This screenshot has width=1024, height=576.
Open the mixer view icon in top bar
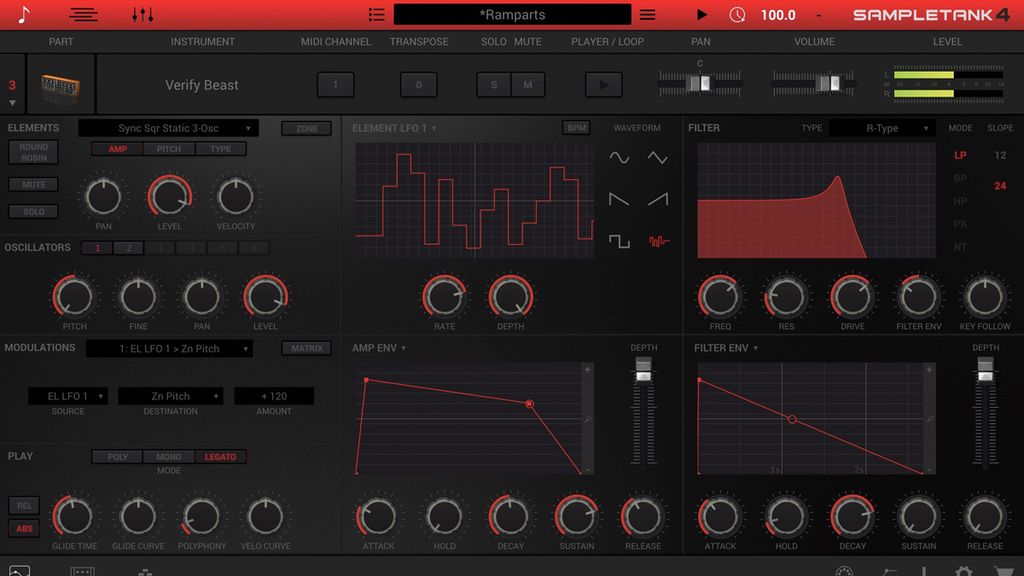[x=83, y=14]
